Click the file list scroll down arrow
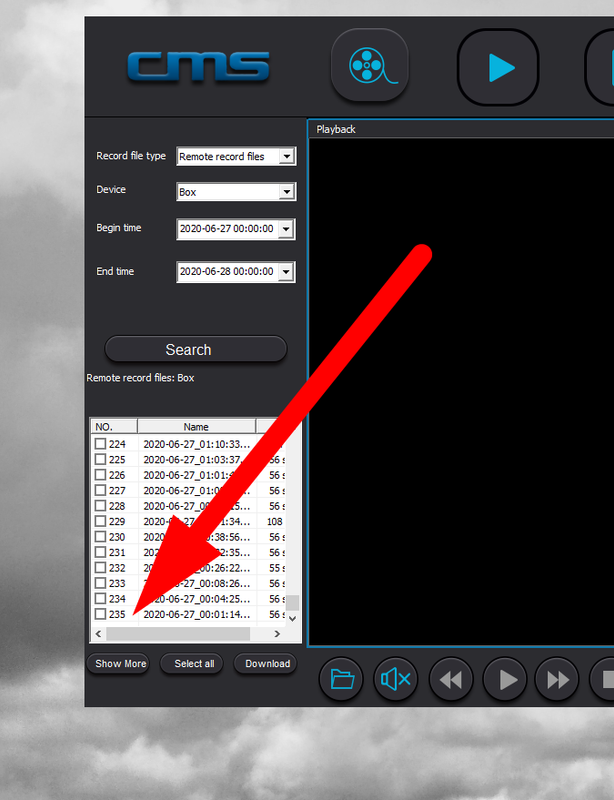The image size is (614, 800). tap(292, 618)
